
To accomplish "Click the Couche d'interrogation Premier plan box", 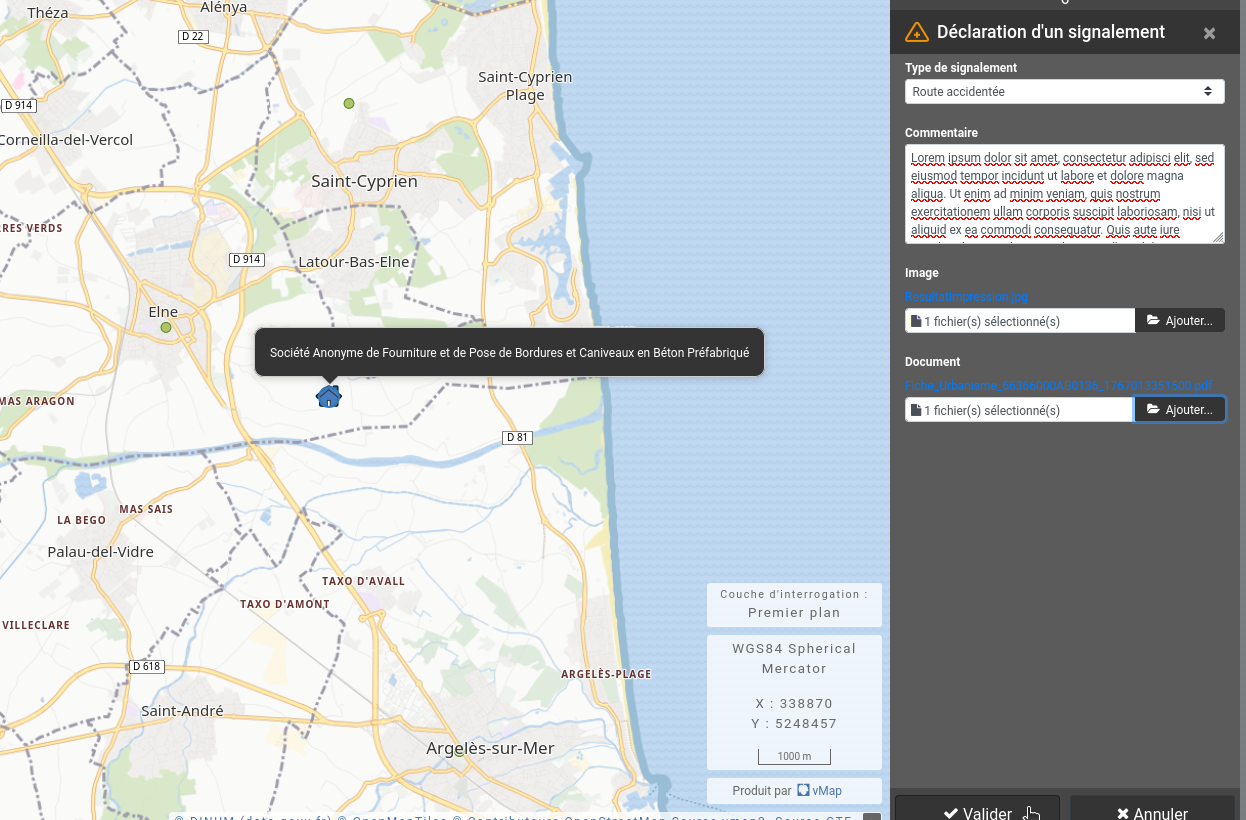I will point(794,604).
